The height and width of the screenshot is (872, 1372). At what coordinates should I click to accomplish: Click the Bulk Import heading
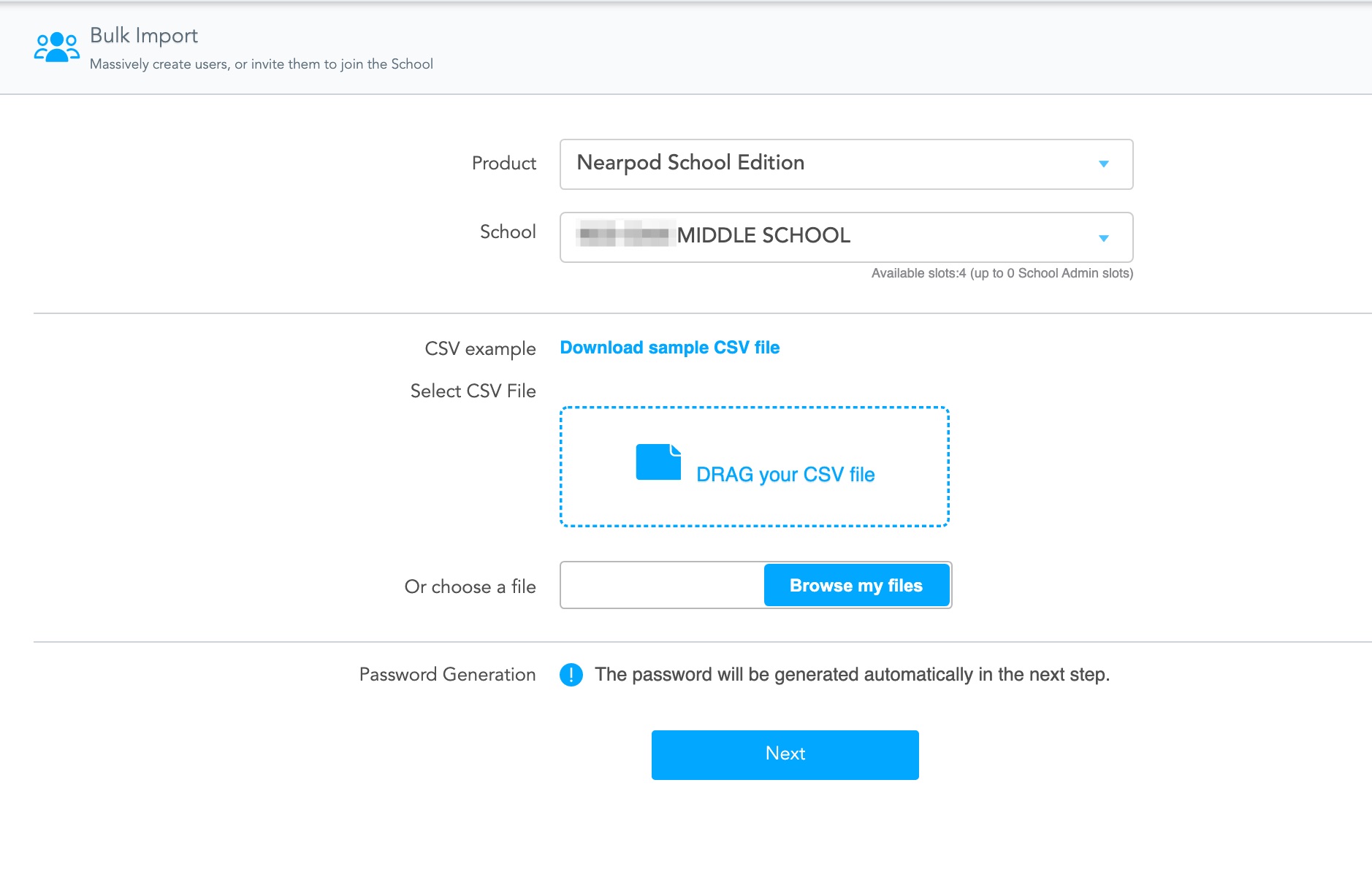(x=144, y=36)
